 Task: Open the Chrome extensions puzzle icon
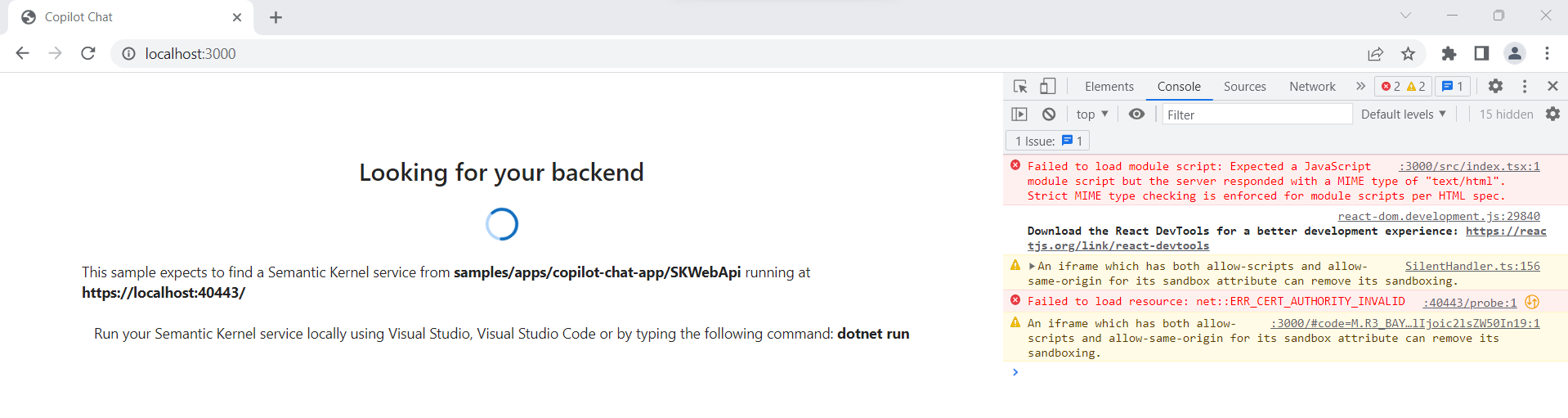click(x=1449, y=54)
